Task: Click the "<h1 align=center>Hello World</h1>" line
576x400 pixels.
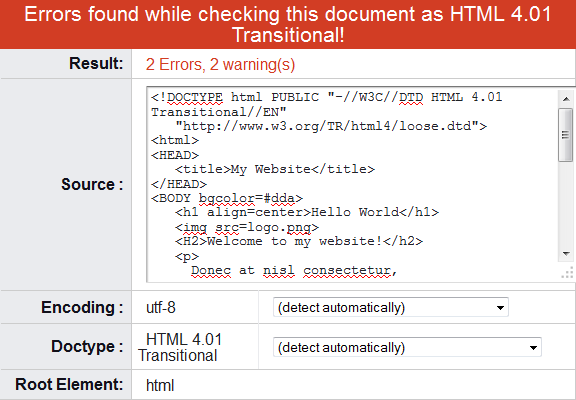Action: [x=307, y=212]
